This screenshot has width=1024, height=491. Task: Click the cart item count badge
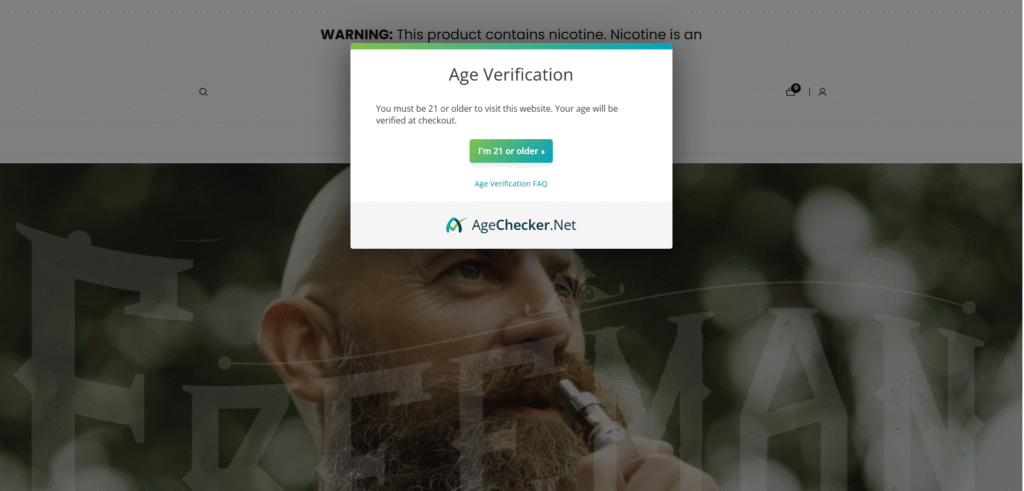click(795, 87)
